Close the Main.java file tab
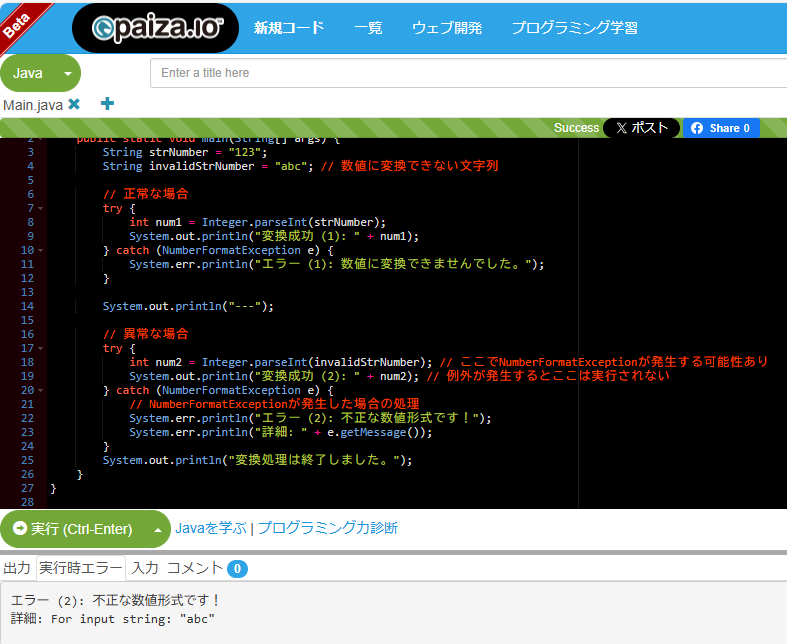Screen dimensions: 787x644 (74, 104)
